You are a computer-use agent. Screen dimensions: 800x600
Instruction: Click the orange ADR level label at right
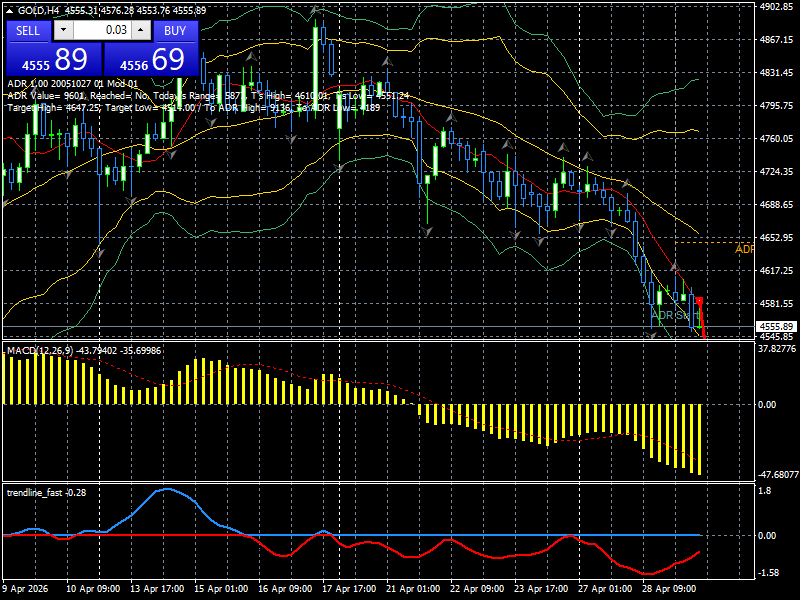pos(744,249)
